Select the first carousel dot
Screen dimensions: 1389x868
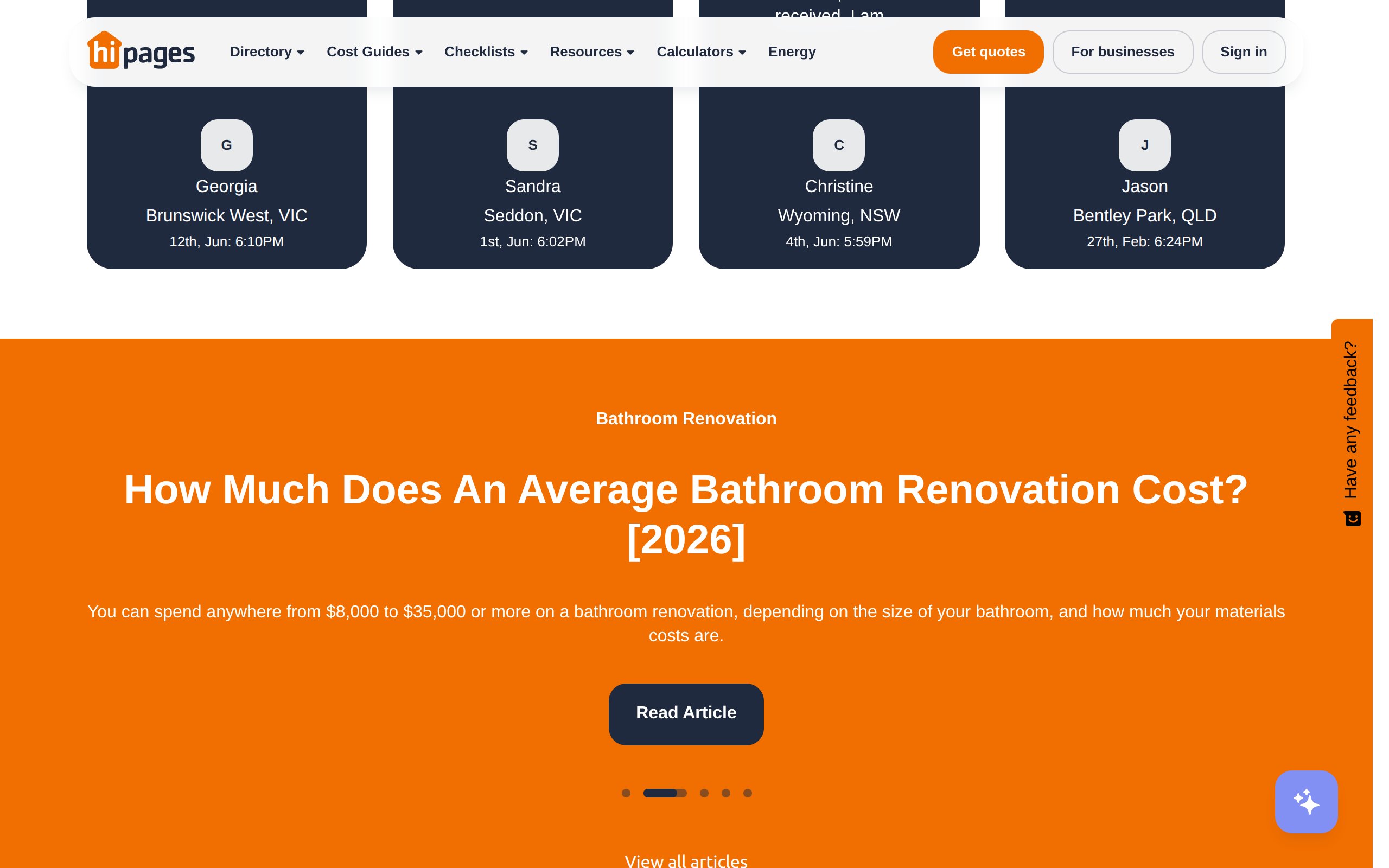click(626, 793)
